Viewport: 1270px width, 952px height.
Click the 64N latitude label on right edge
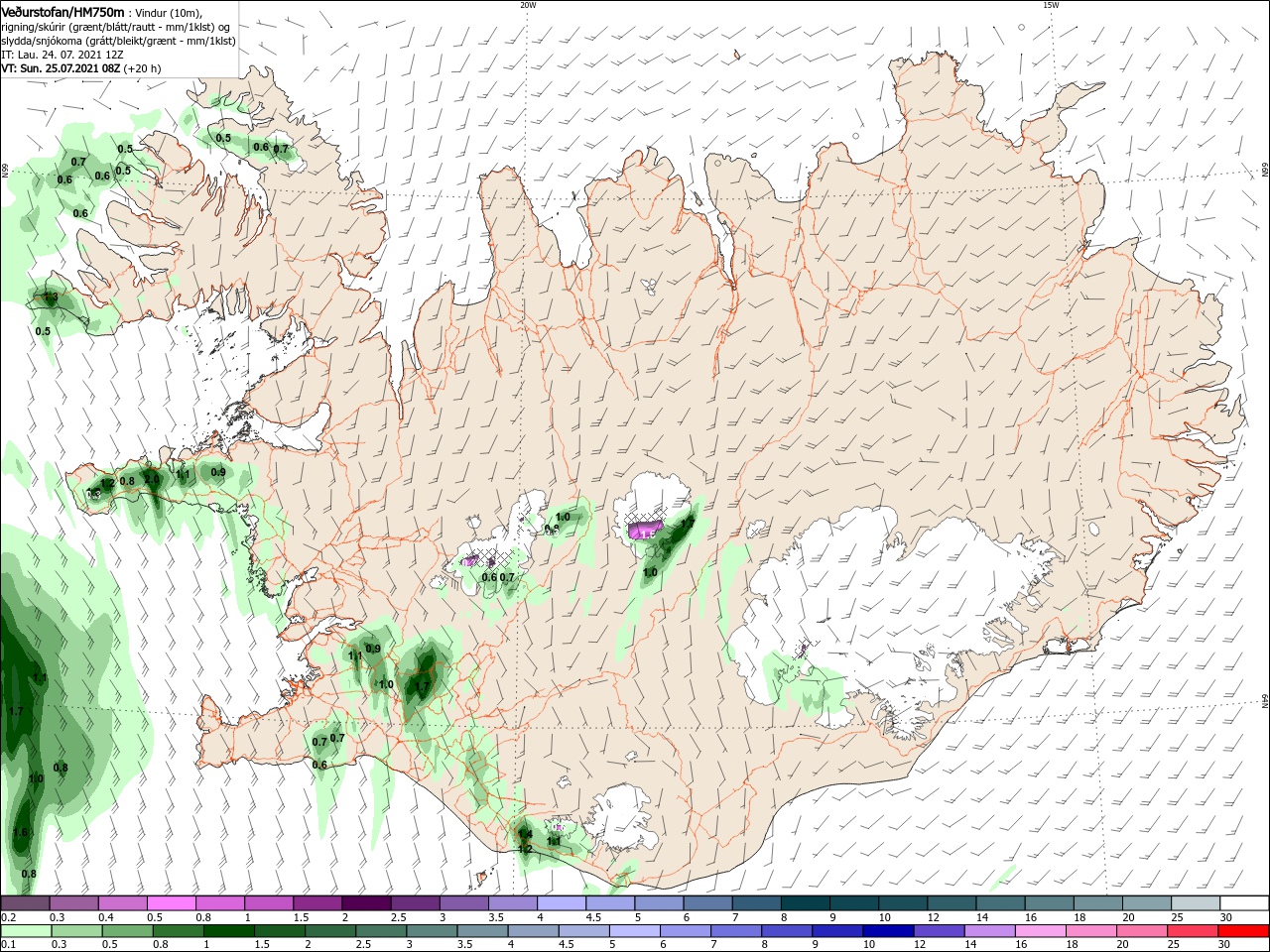tap(1265, 702)
